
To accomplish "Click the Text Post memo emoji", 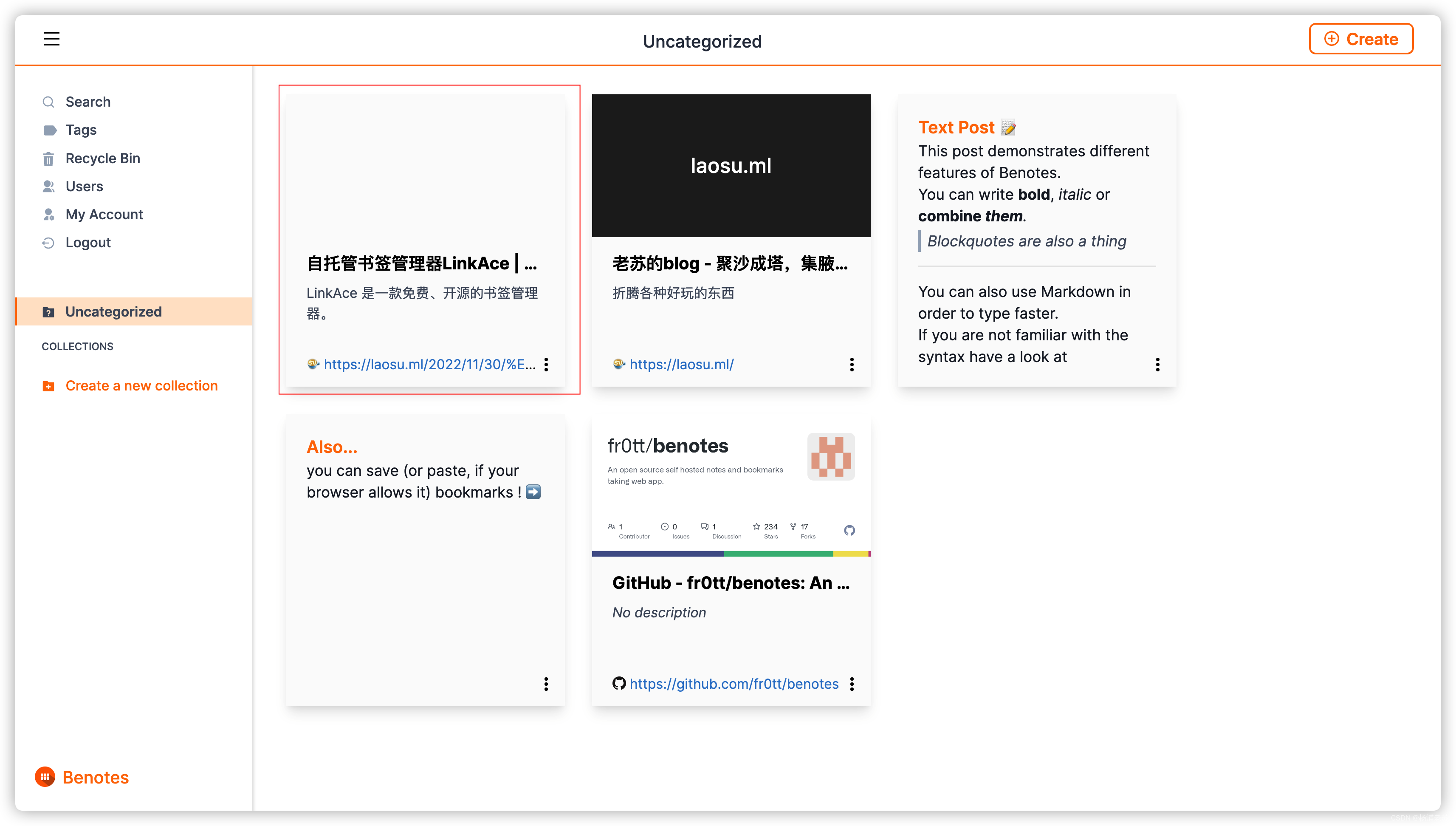I will click(x=1008, y=127).
